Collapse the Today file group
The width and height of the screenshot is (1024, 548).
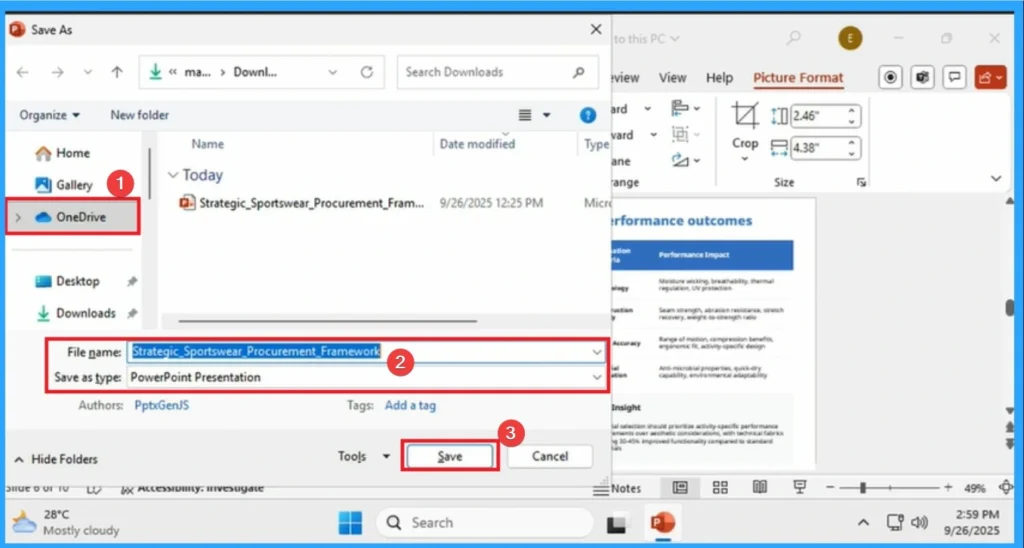173,175
